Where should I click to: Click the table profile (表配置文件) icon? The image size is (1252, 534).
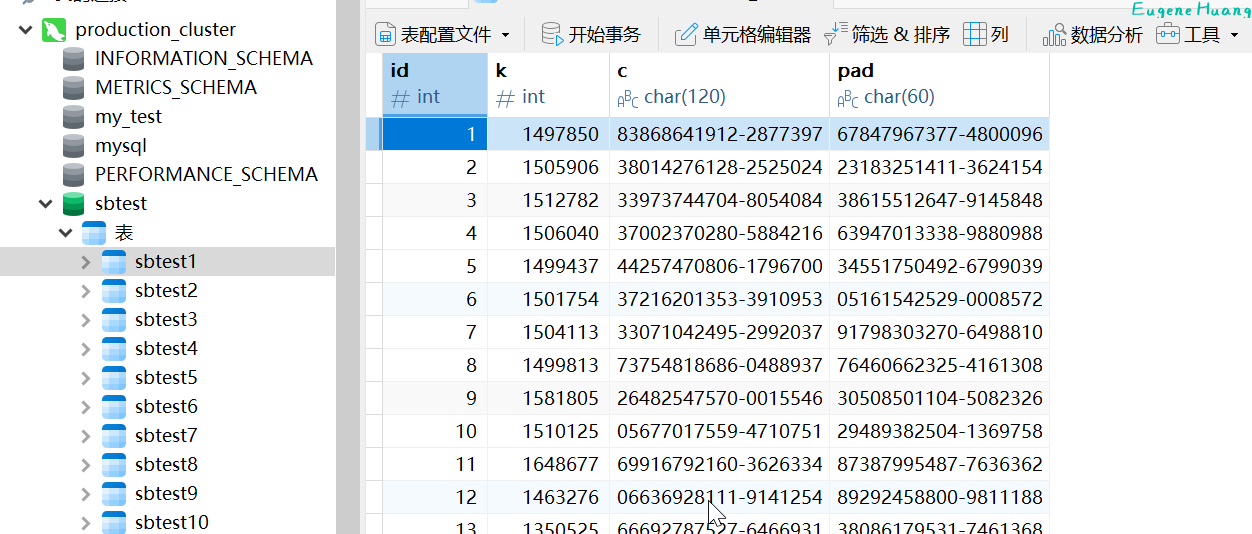point(386,35)
